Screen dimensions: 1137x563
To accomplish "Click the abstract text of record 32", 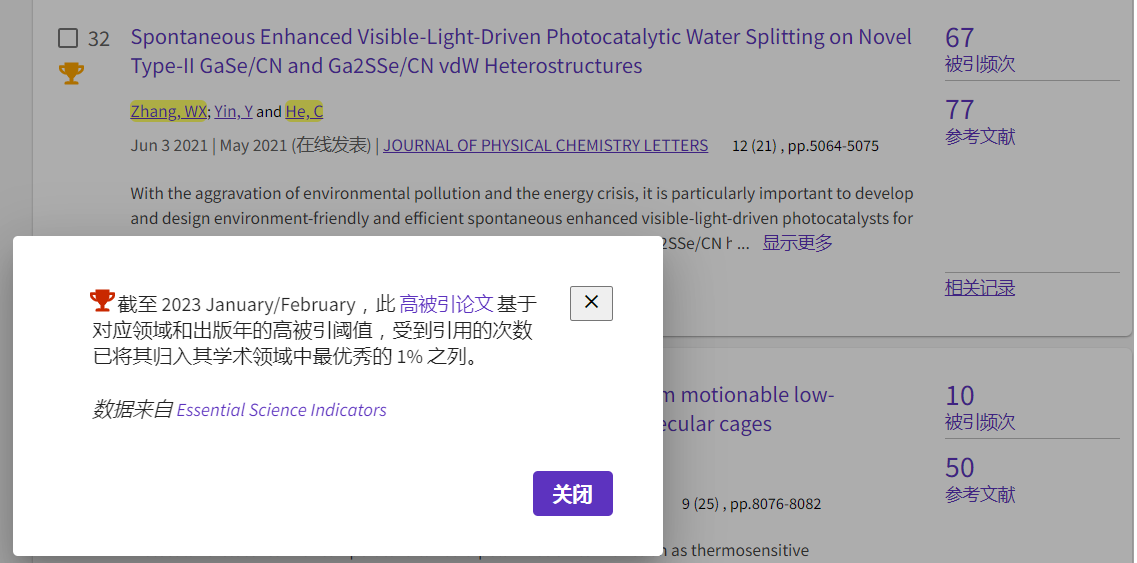I will 520,205.
